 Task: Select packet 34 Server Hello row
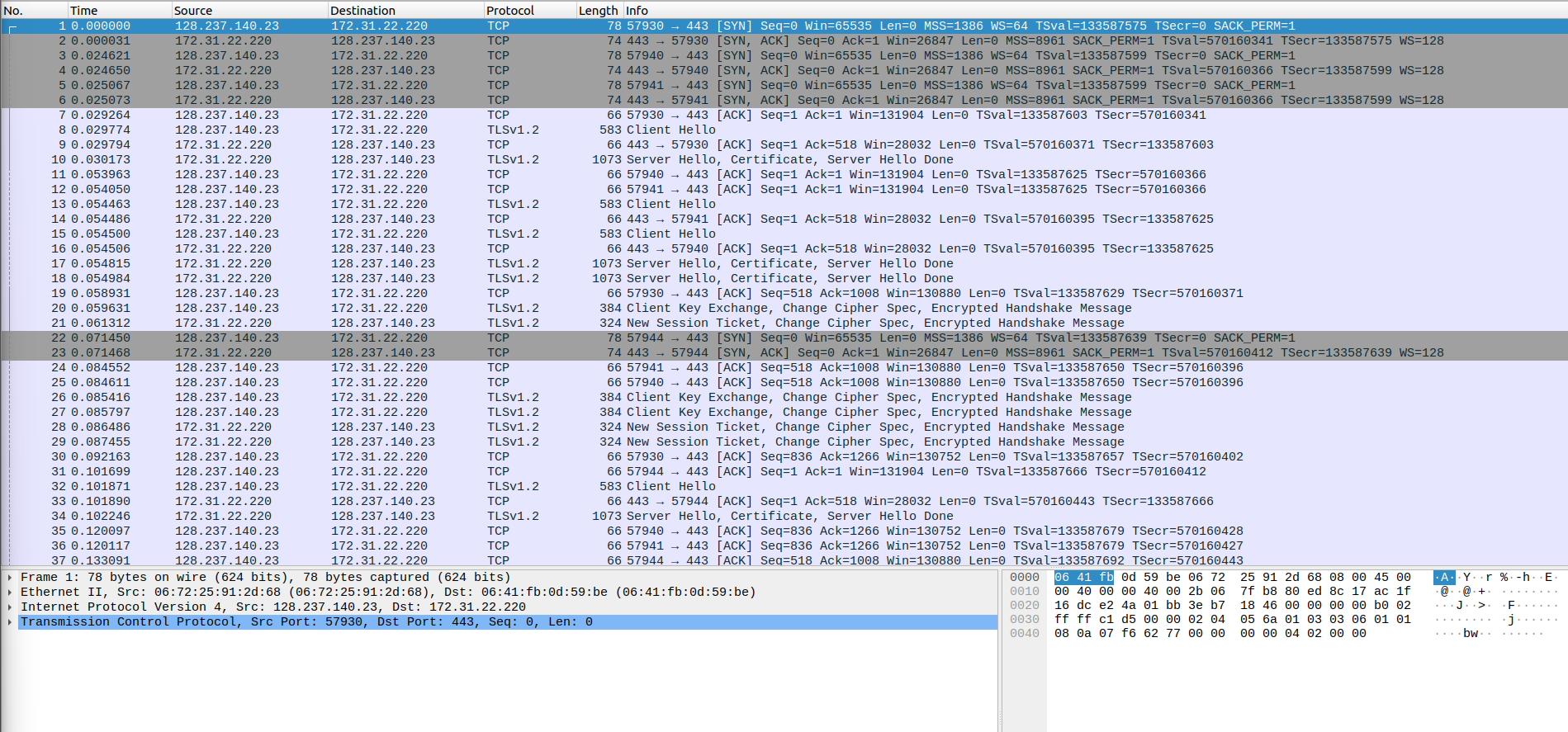pyautogui.click(x=784, y=517)
